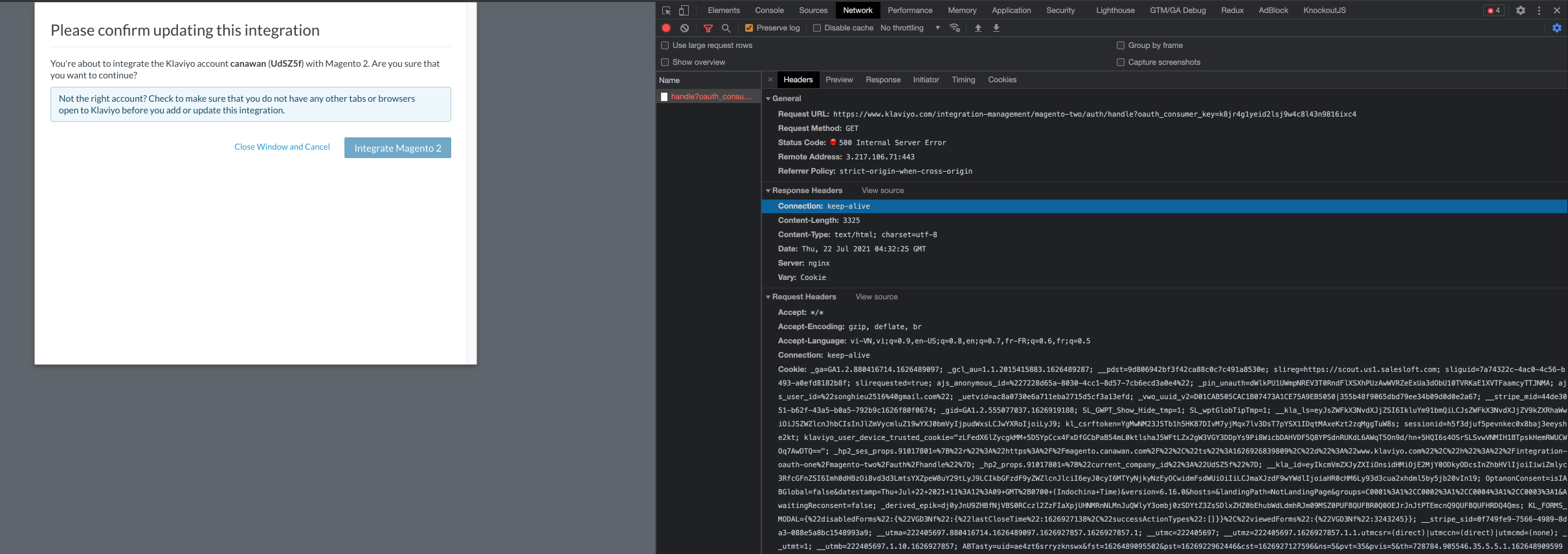Image resolution: width=1568 pixels, height=554 pixels.
Task: Click the Name column header
Action: point(708,80)
